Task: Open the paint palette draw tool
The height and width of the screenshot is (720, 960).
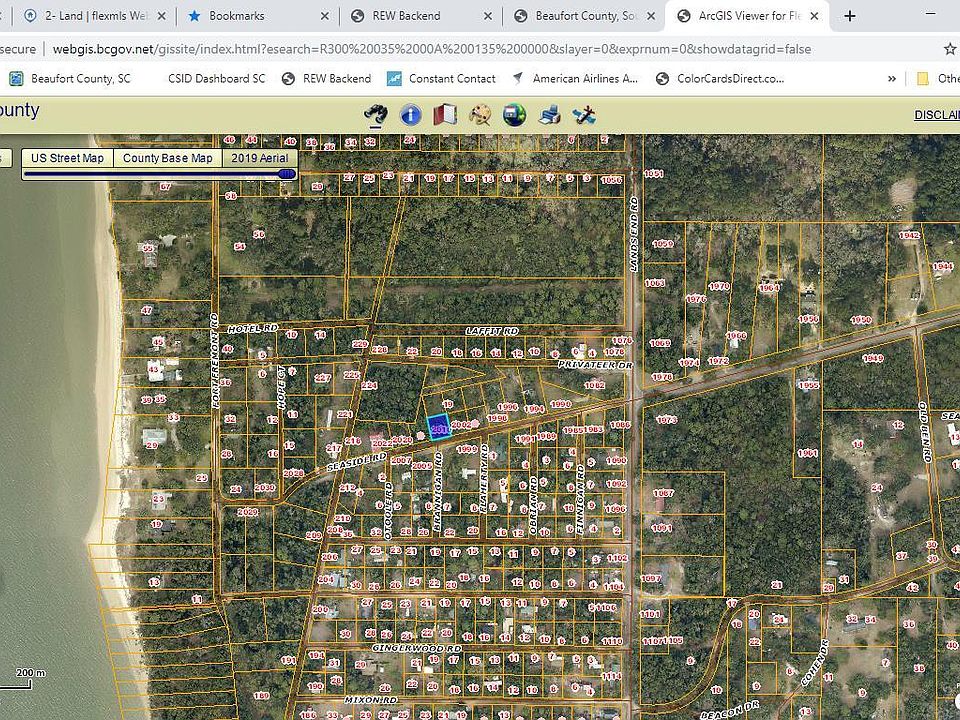Action: (480, 115)
